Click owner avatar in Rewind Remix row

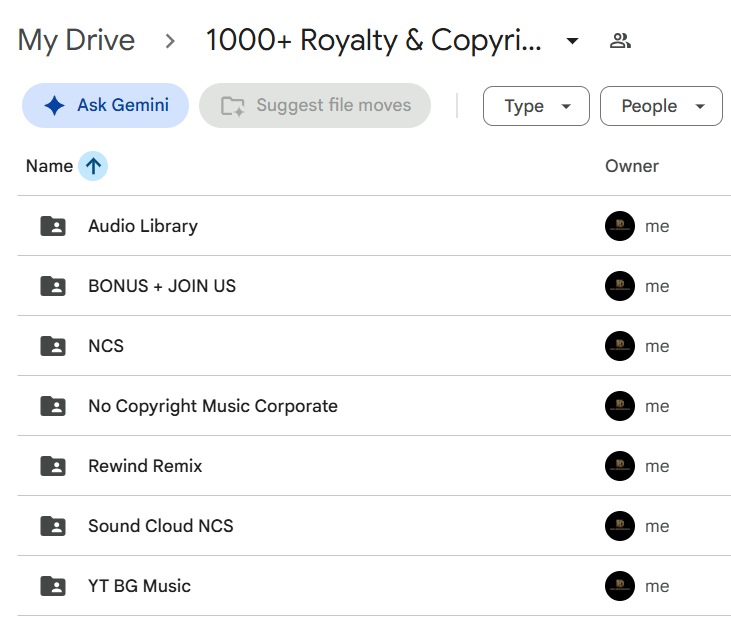[x=620, y=466]
